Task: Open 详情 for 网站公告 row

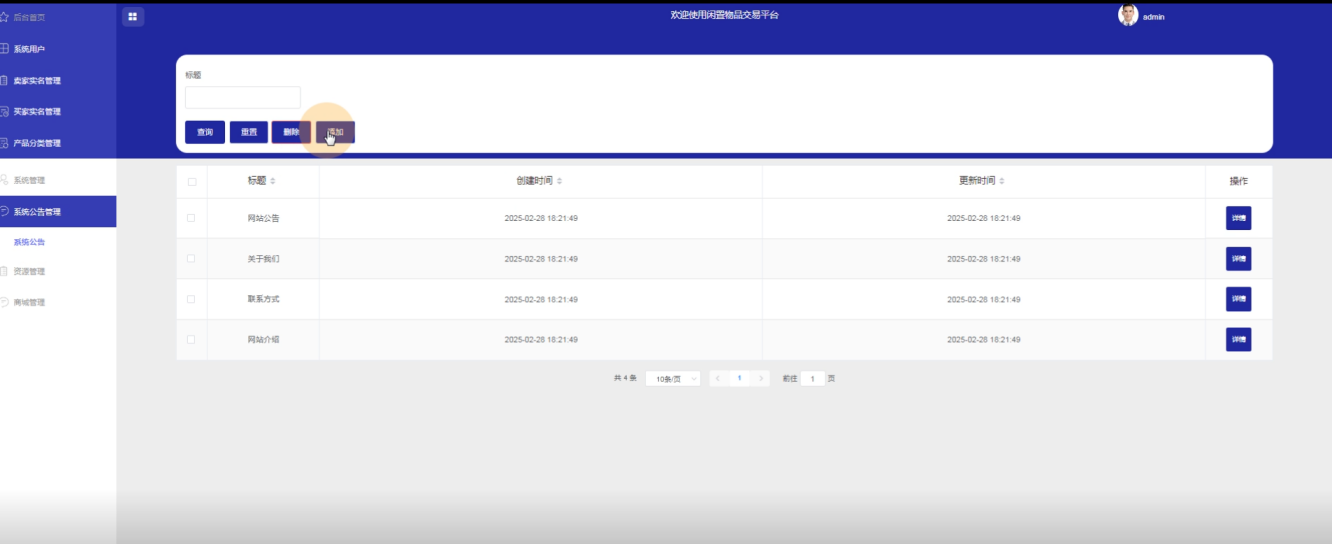Action: point(1238,218)
